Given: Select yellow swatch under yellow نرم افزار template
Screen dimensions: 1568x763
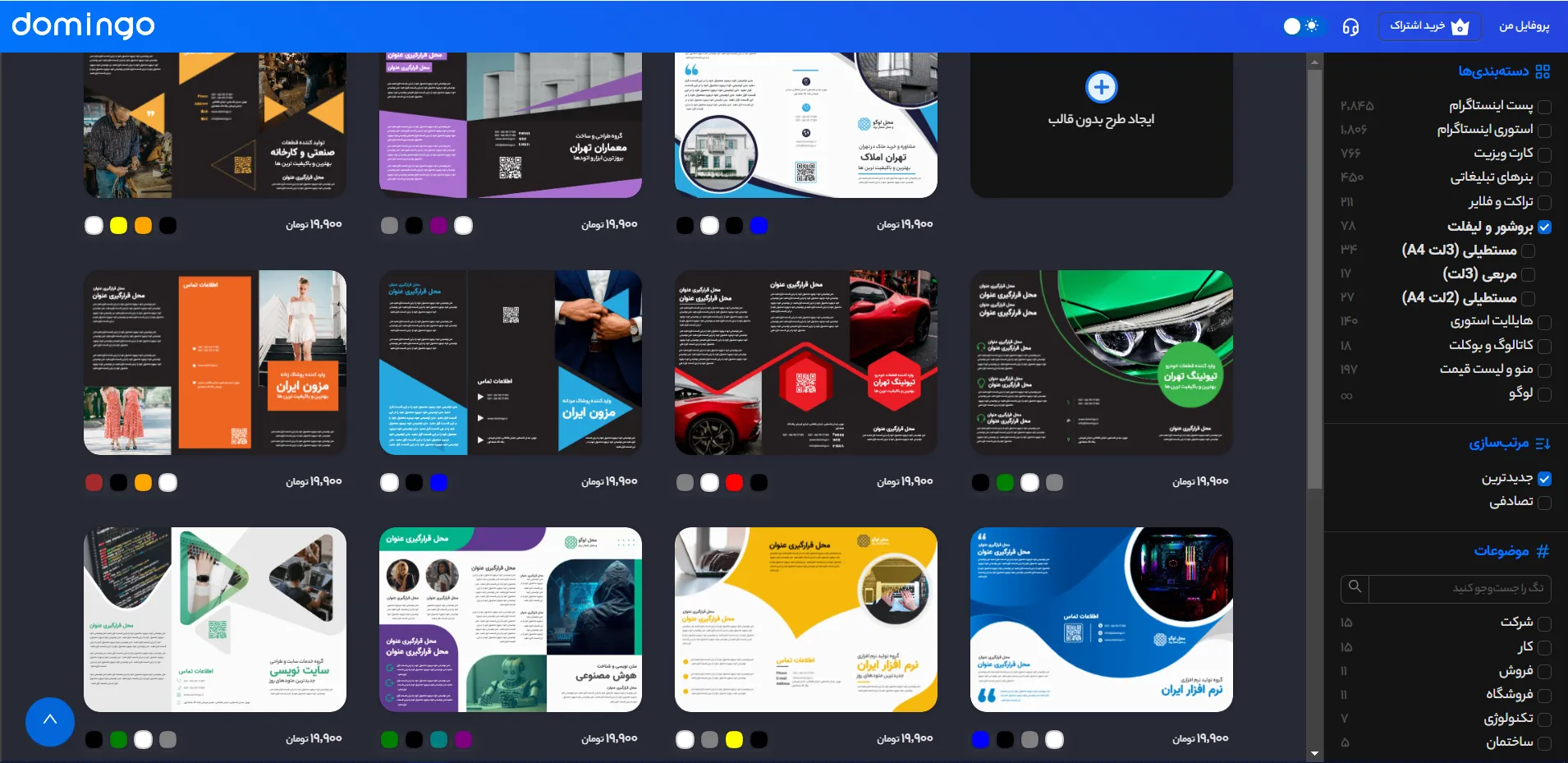Looking at the screenshot, I should (x=735, y=740).
